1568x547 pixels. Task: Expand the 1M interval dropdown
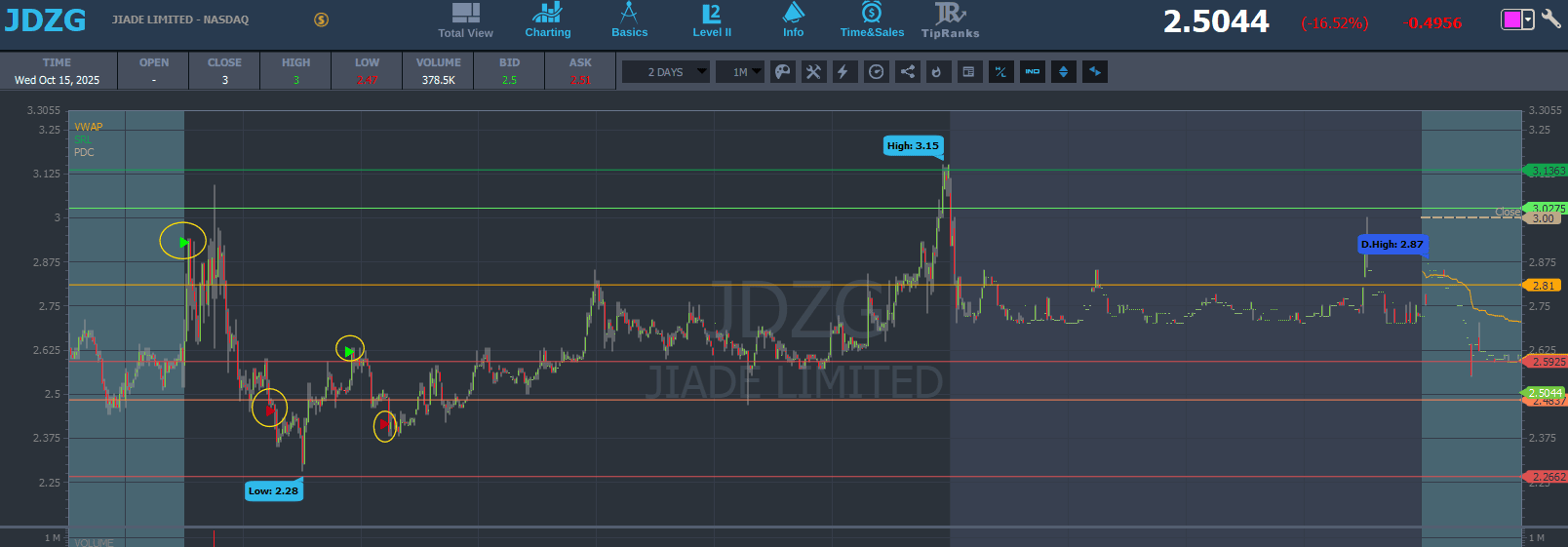(x=740, y=72)
